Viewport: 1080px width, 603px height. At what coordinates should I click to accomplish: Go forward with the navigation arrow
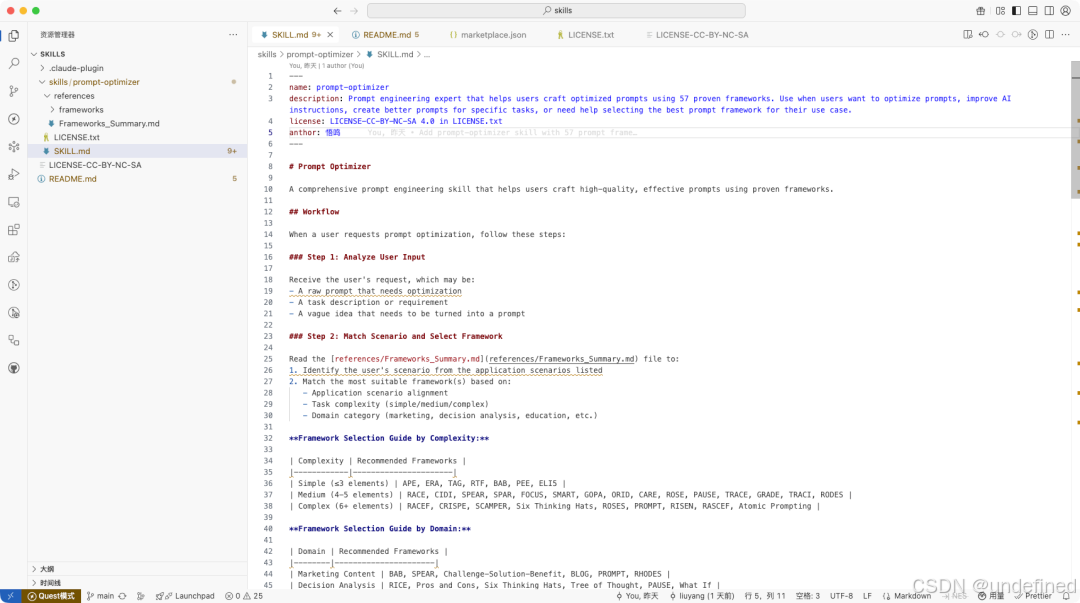tap(354, 10)
